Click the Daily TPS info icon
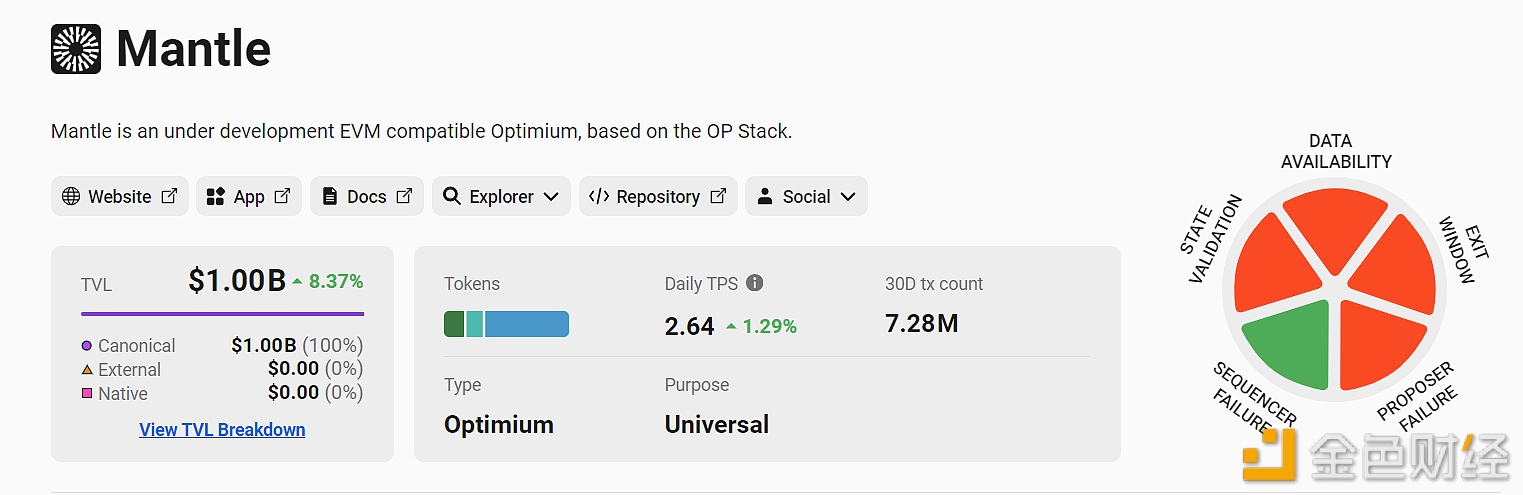Image resolution: width=1523 pixels, height=495 pixels. click(755, 283)
